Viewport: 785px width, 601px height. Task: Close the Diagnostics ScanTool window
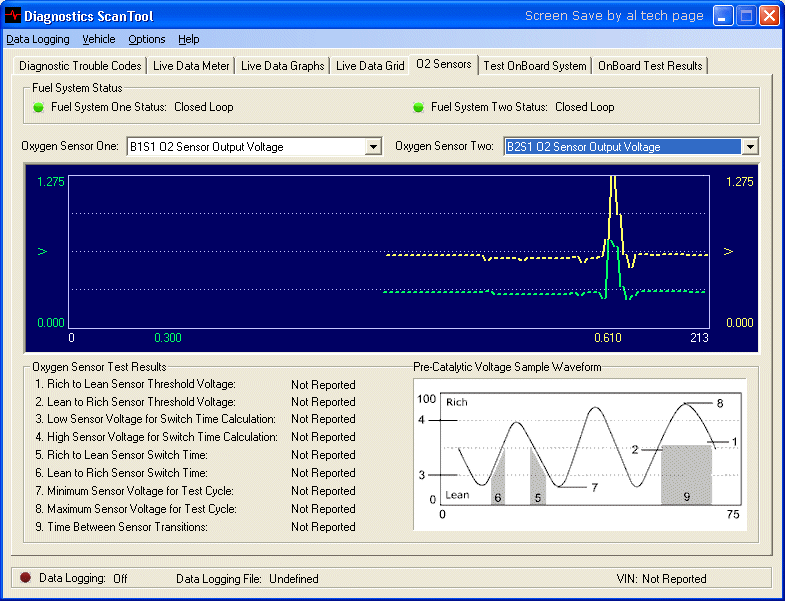769,16
